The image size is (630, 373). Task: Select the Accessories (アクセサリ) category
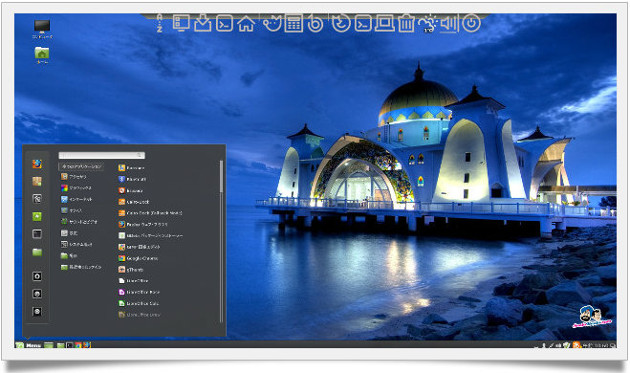(74, 176)
